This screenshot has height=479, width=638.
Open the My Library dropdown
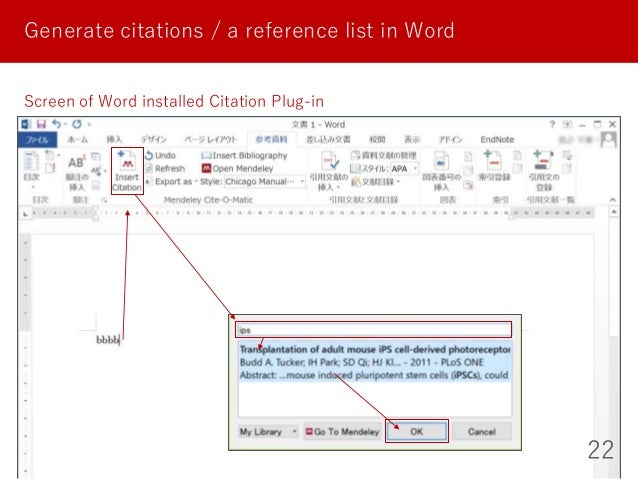point(268,432)
